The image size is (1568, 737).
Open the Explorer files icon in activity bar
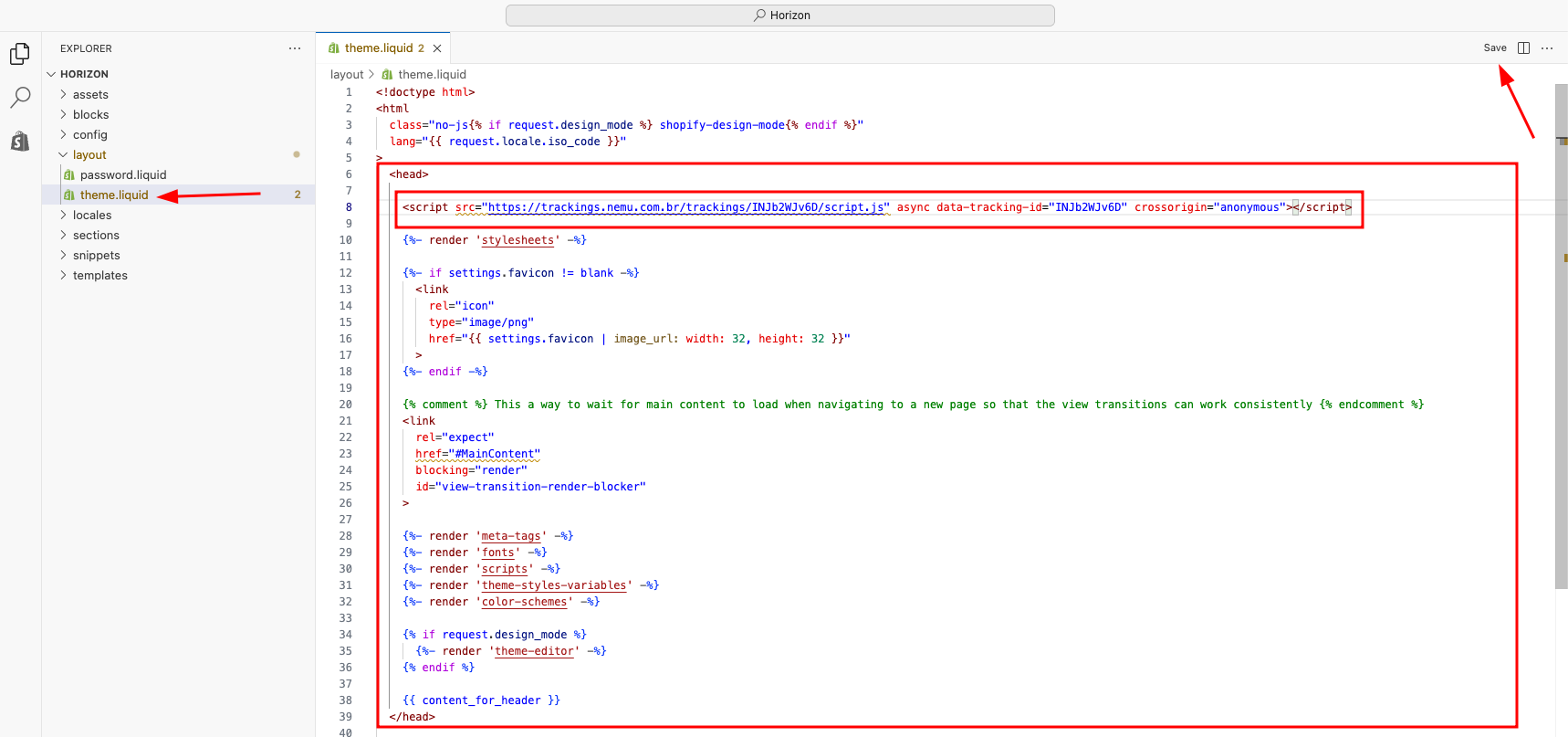(x=20, y=54)
